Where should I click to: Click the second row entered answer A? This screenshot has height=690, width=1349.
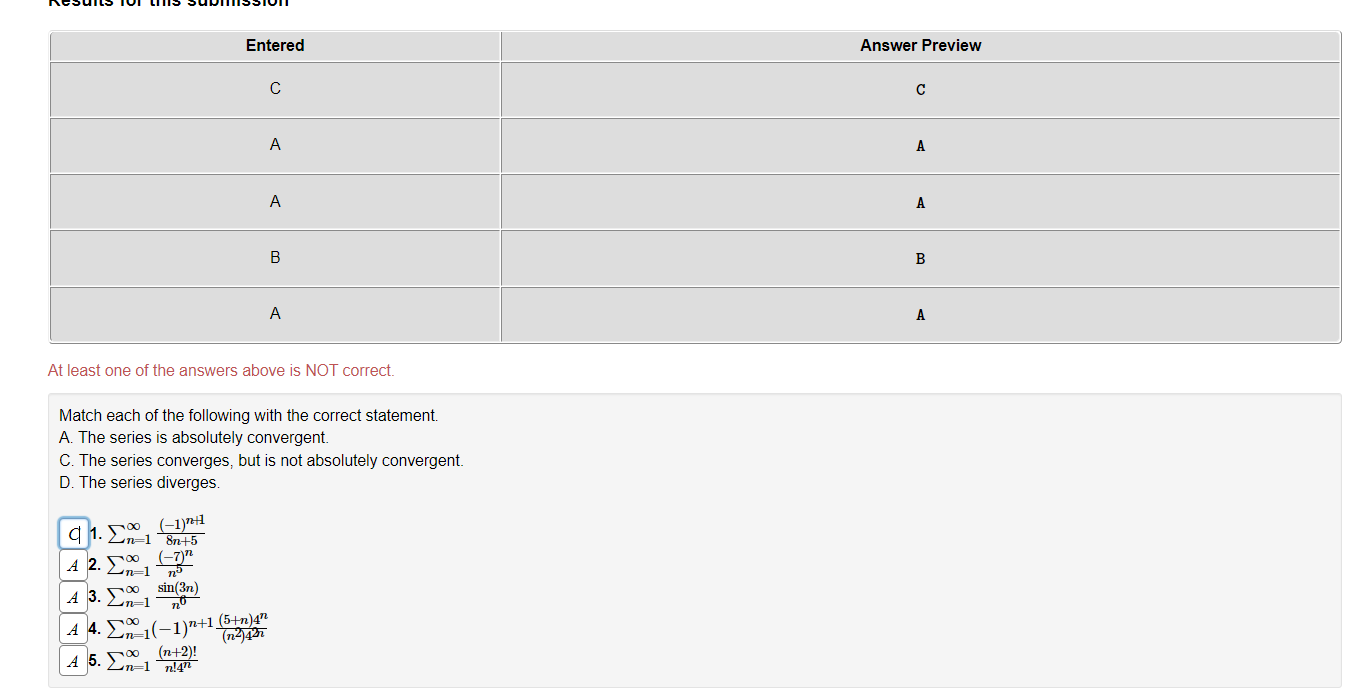click(274, 145)
